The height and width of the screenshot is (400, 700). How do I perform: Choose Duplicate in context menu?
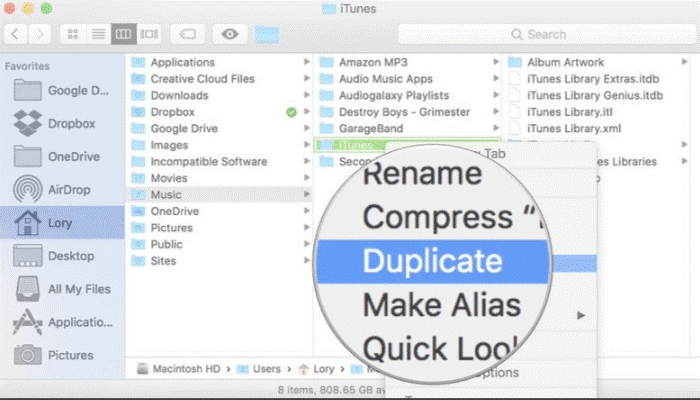click(x=432, y=261)
